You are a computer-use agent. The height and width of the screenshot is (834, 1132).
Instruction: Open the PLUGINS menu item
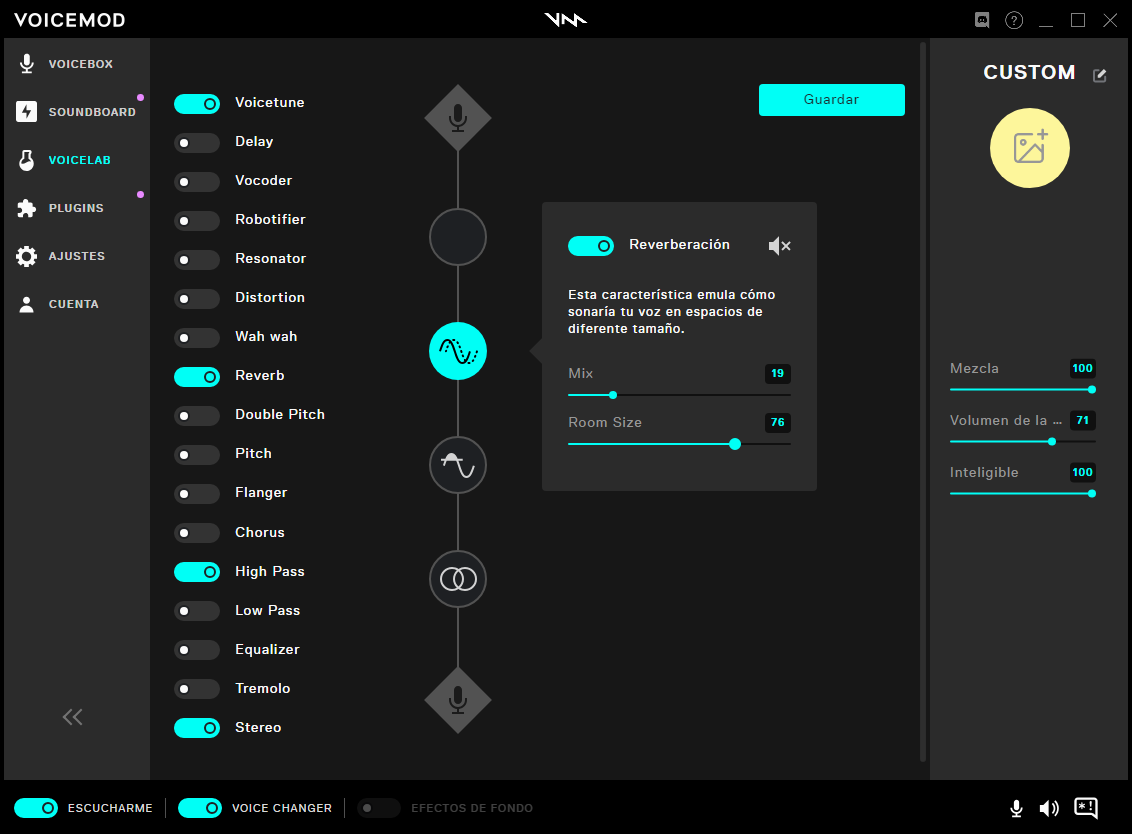77,208
